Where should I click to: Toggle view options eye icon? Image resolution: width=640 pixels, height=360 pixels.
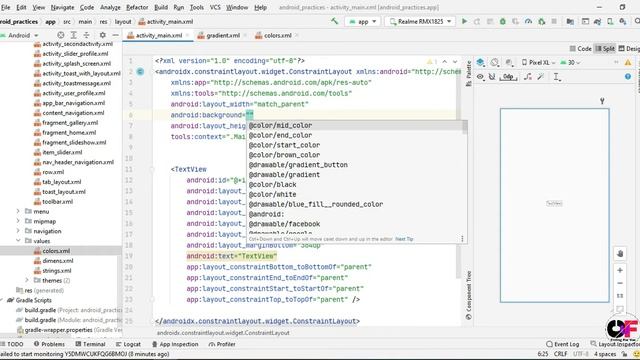(480, 76)
